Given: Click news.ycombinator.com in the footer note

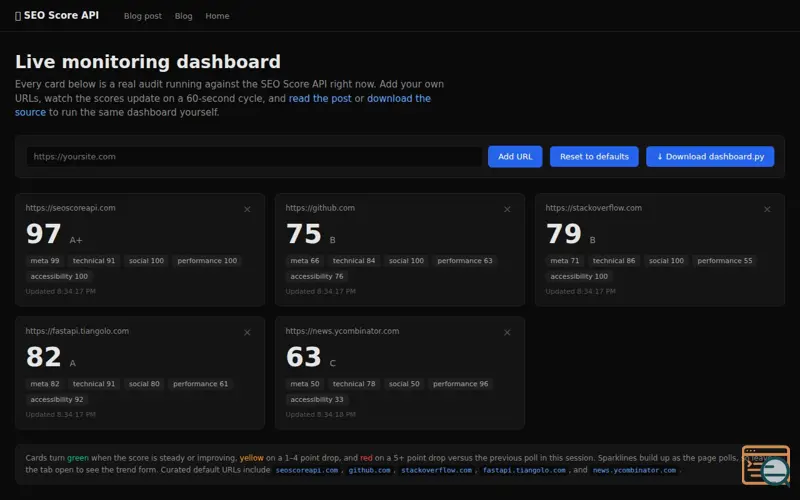Looking at the screenshot, I should [634, 470].
